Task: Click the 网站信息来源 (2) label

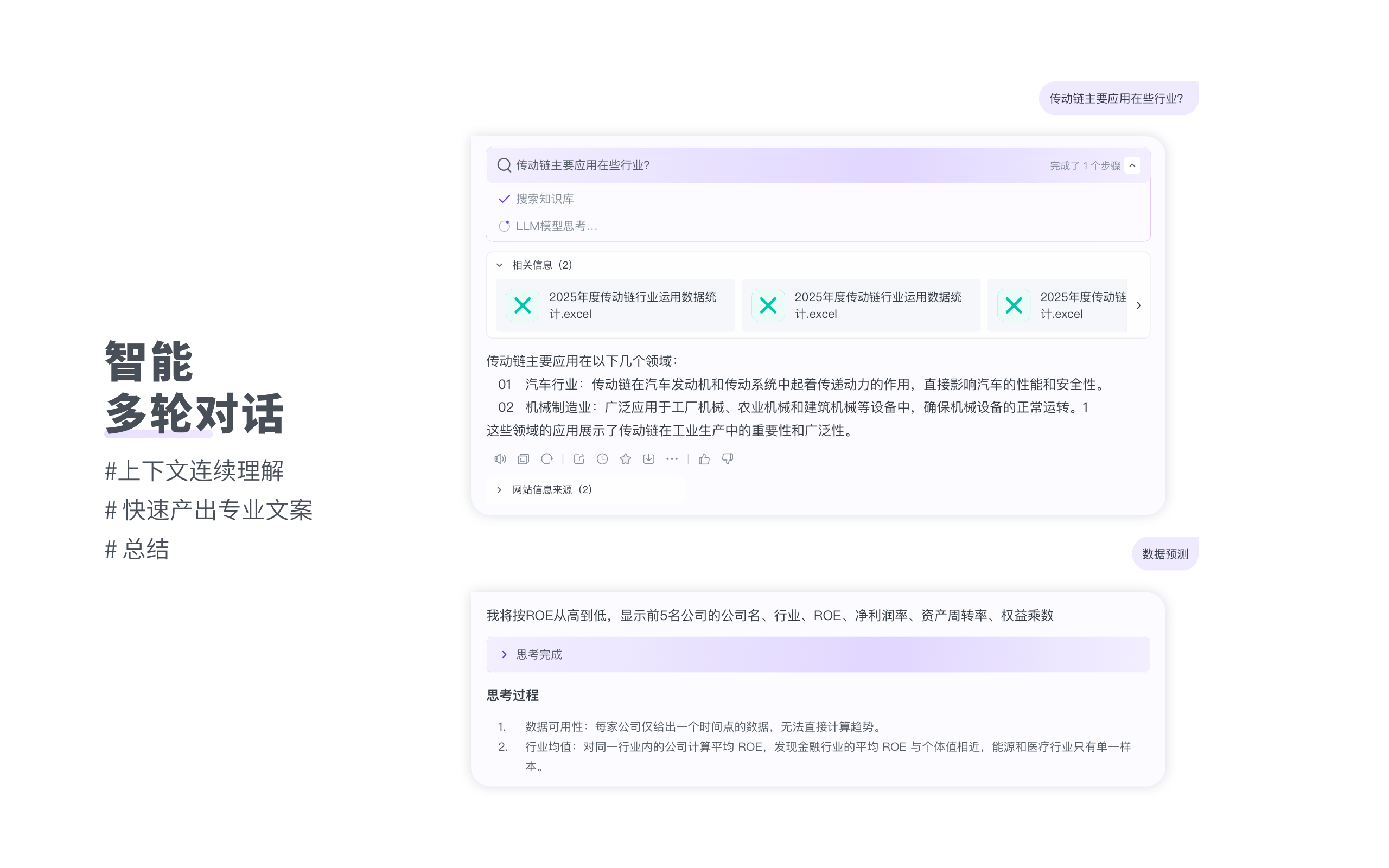Action: (552, 490)
